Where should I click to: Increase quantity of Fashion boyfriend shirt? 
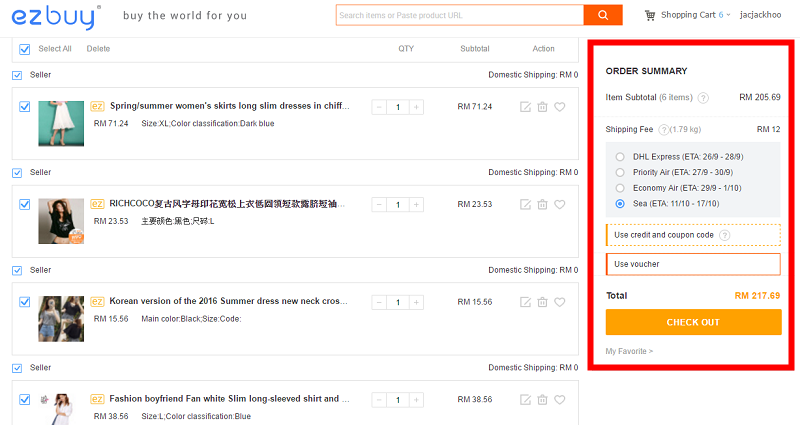(416, 400)
